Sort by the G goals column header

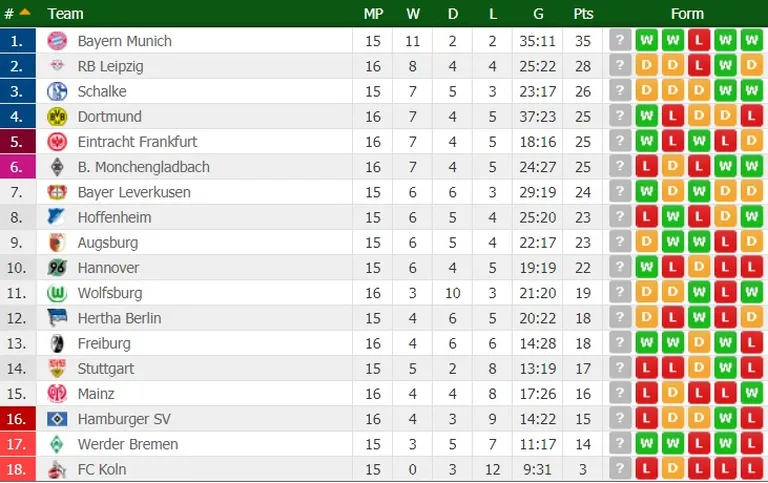(x=538, y=14)
